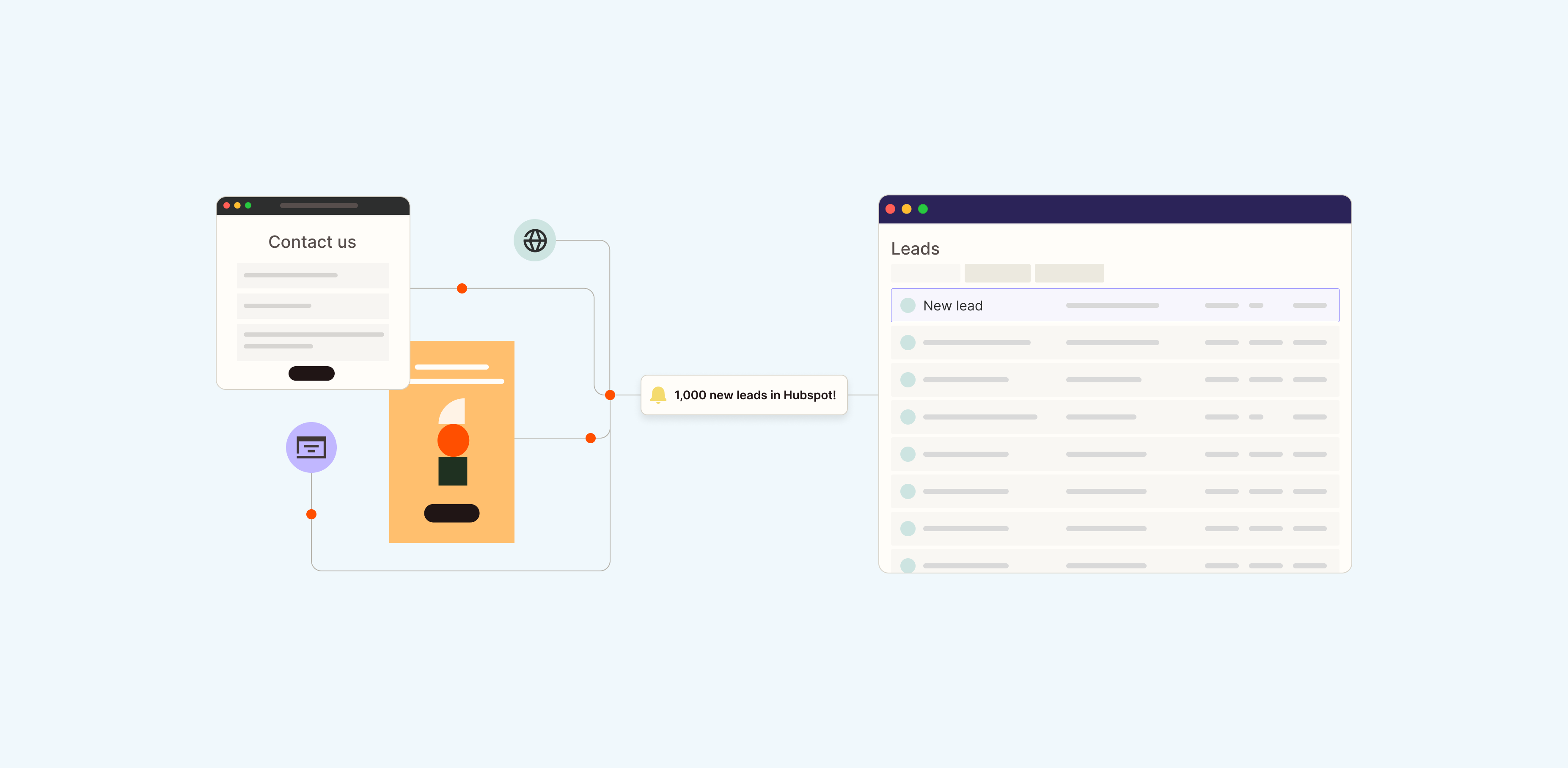Click the Contact us window address bar
Screen dimensions: 1568x768
coord(318,206)
